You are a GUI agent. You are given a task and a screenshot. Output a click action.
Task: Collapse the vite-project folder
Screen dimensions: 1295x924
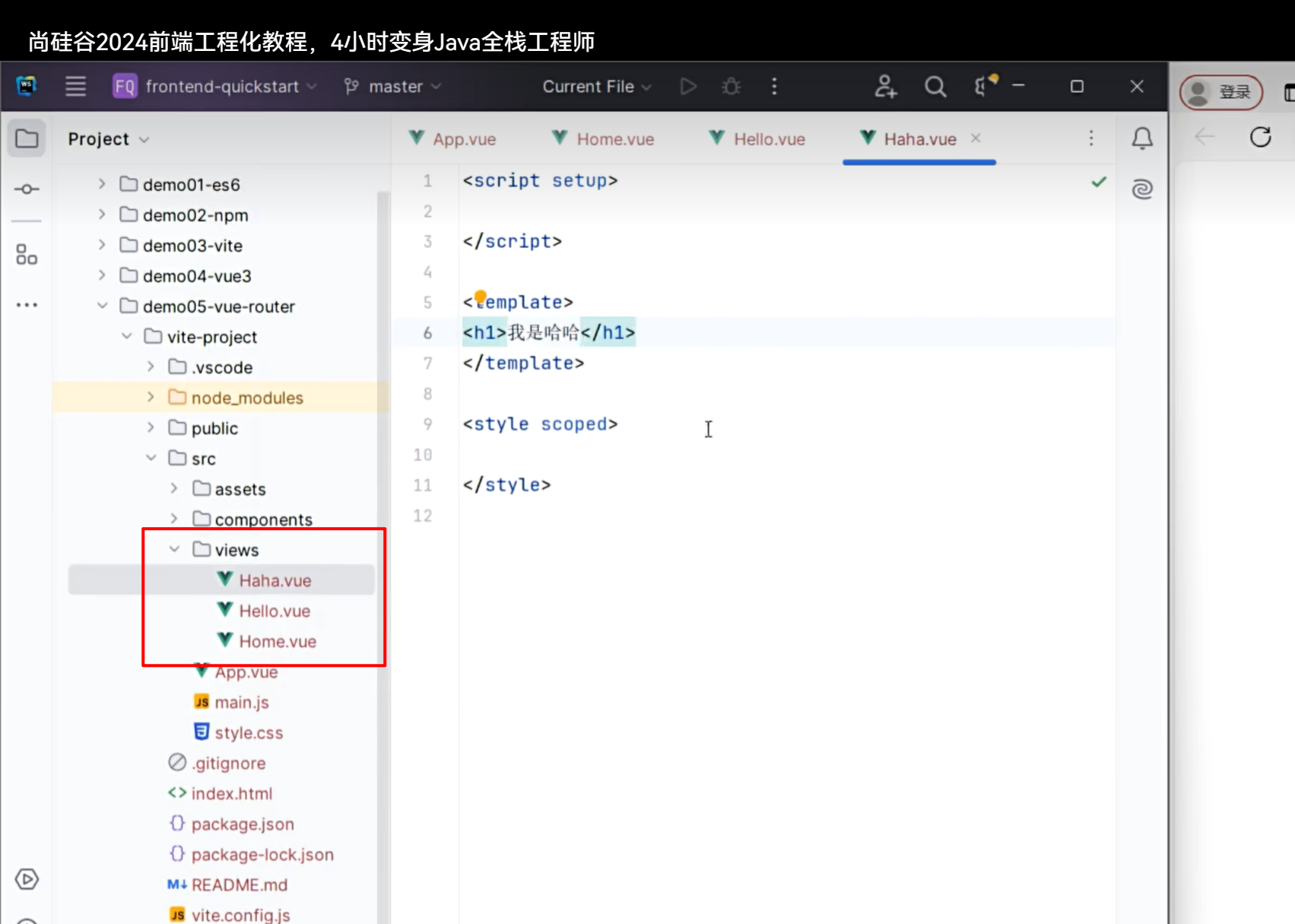click(126, 336)
